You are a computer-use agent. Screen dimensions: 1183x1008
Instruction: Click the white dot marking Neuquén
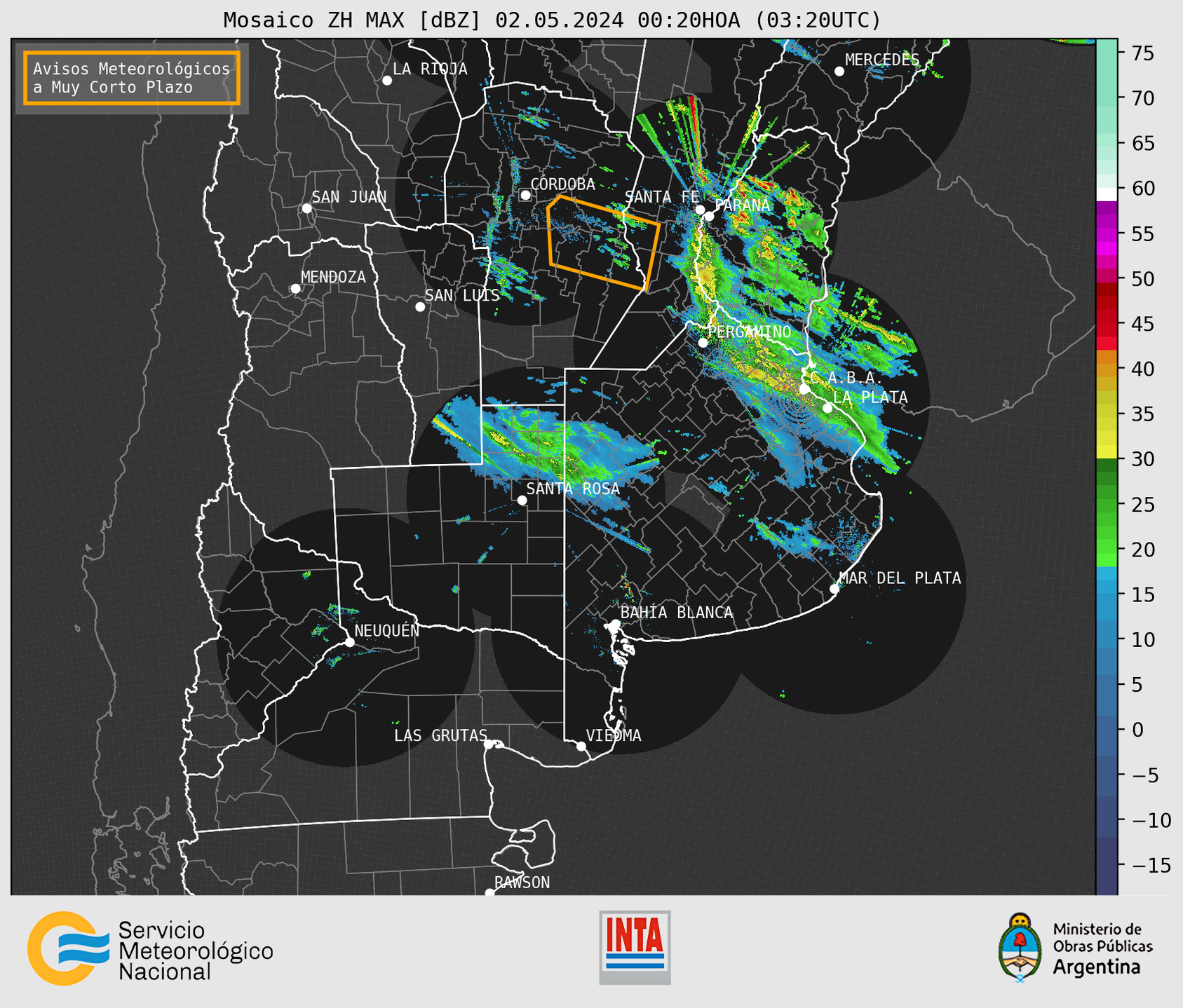coord(349,642)
